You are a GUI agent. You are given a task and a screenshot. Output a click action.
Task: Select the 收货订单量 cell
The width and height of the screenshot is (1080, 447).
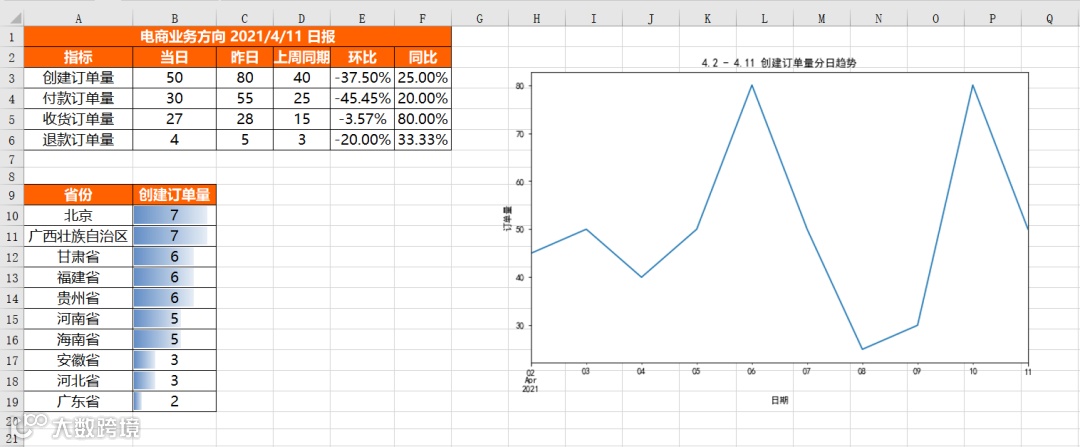pyautogui.click(x=79, y=119)
